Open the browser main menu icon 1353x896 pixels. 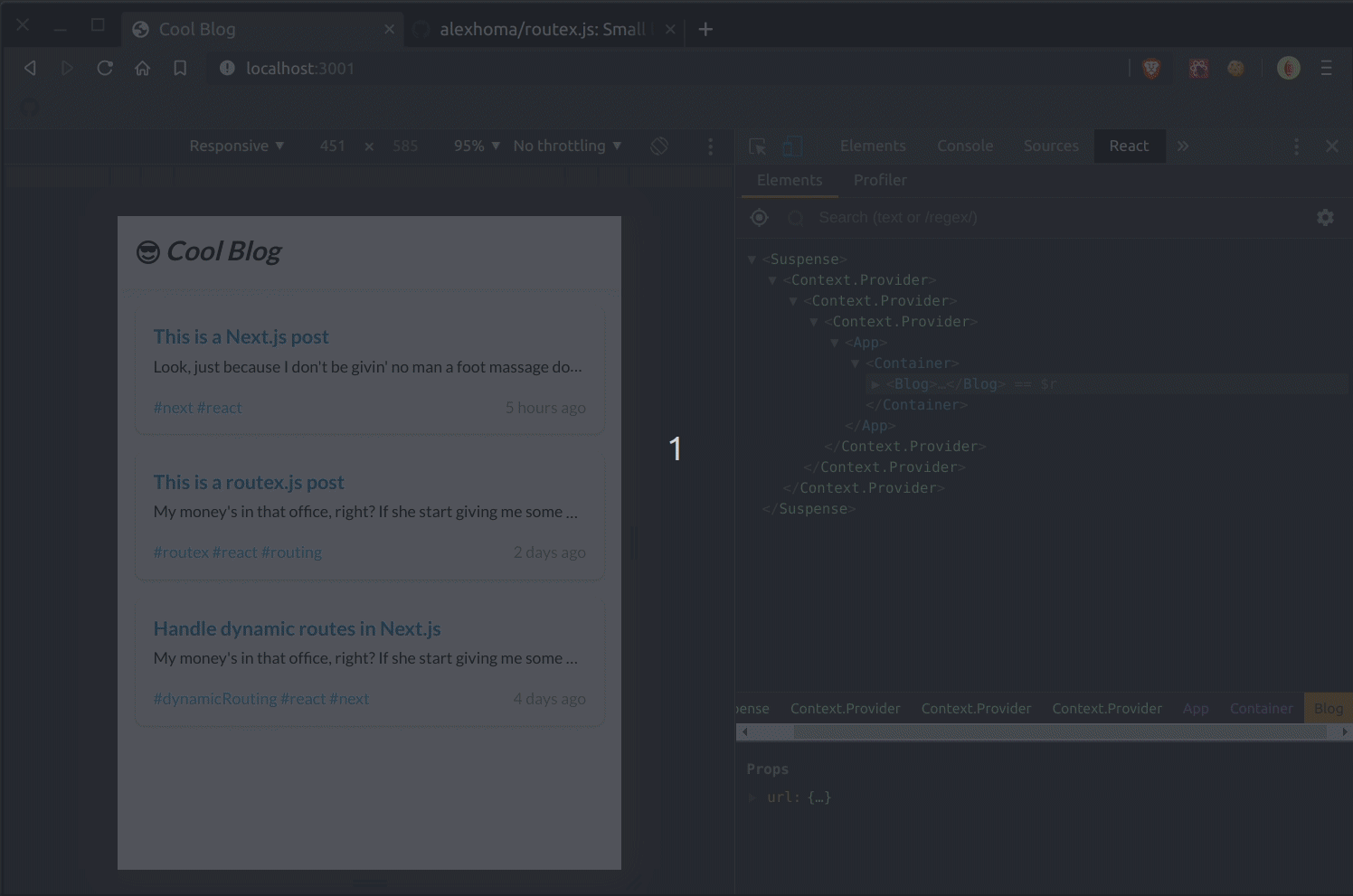[1326, 68]
